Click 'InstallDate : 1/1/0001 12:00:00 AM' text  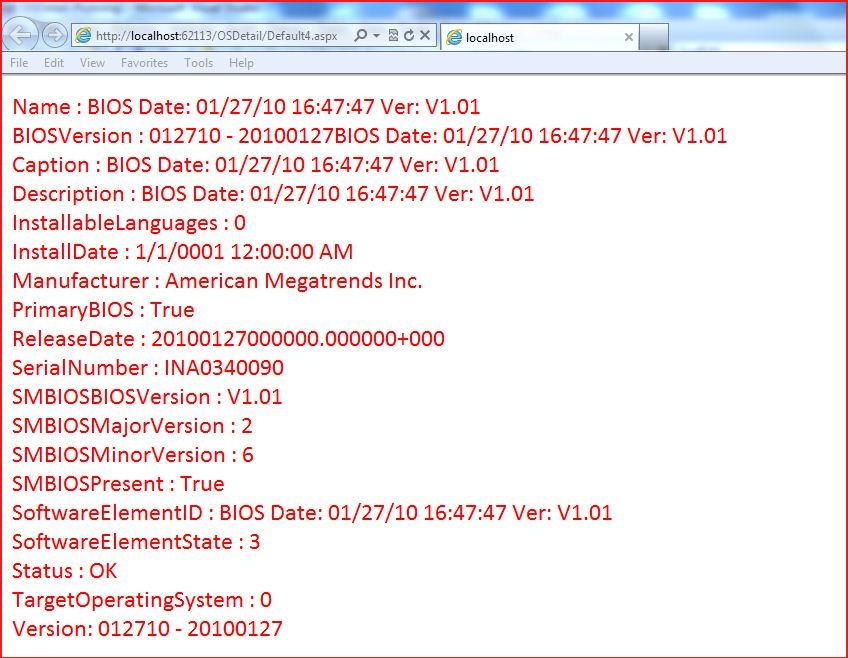coord(182,252)
